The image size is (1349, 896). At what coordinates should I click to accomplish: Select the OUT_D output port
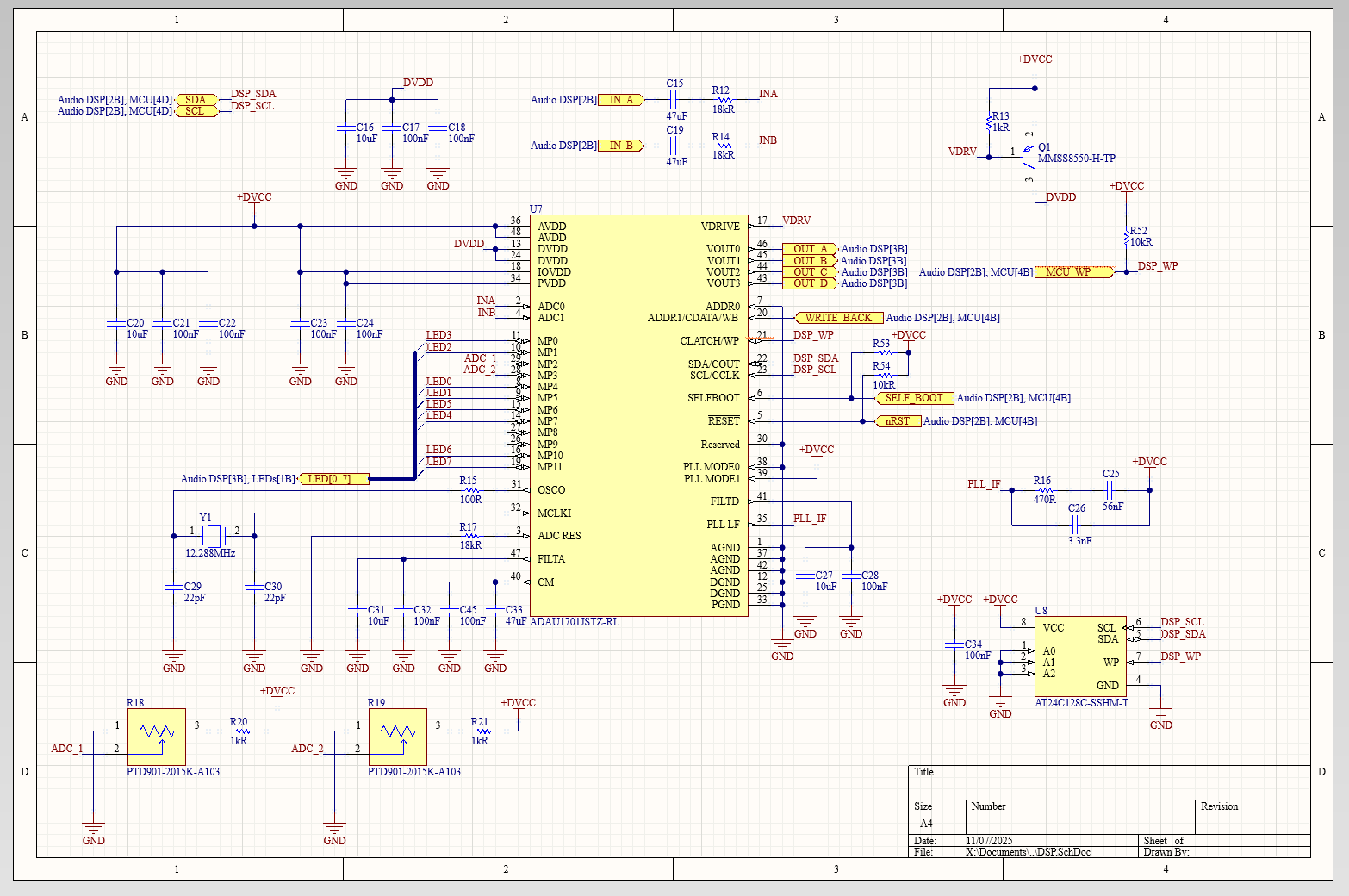[810, 283]
